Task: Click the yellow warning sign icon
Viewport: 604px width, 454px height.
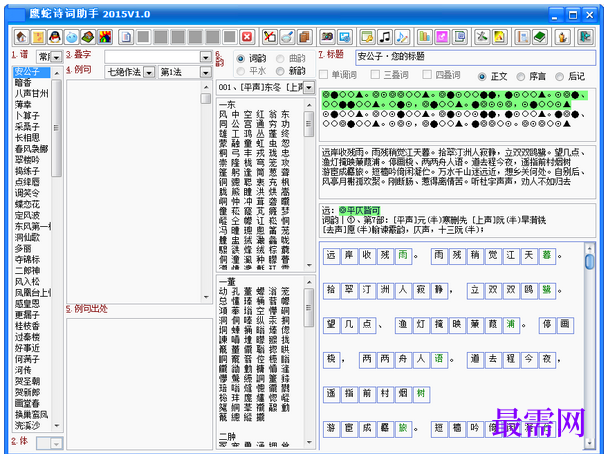Action: 499,37
